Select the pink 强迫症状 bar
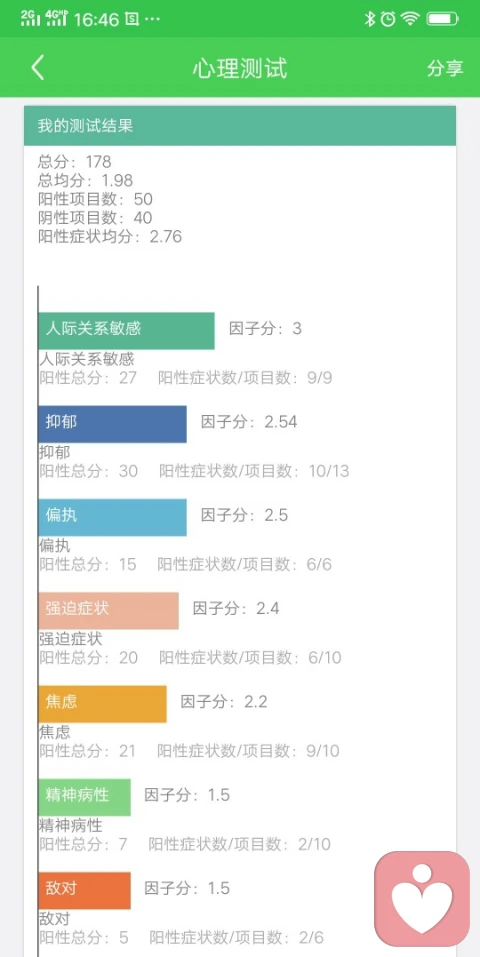The height and width of the screenshot is (957, 480). tap(109, 610)
